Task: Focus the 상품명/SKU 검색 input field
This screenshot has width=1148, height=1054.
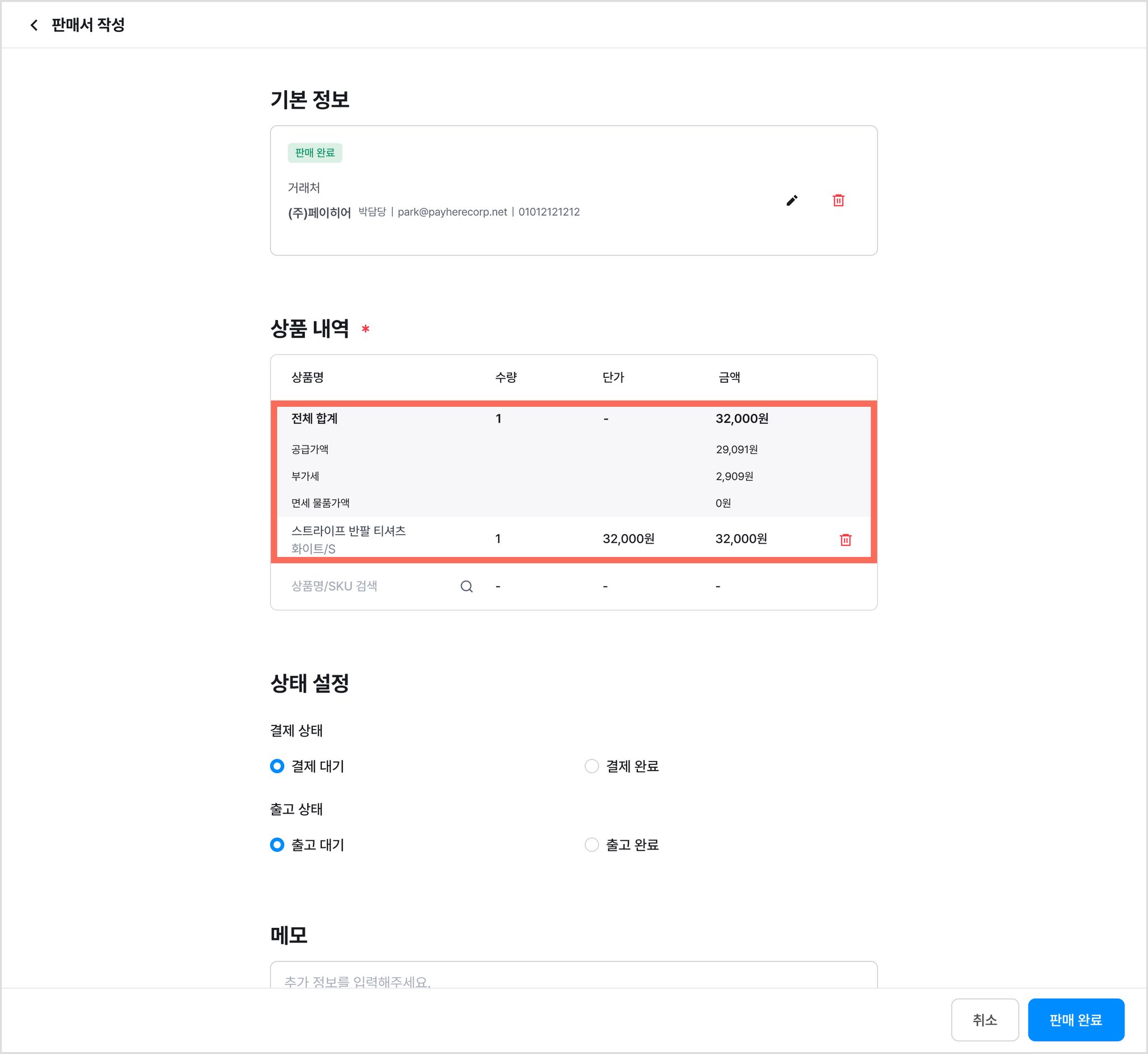Action: (382, 586)
